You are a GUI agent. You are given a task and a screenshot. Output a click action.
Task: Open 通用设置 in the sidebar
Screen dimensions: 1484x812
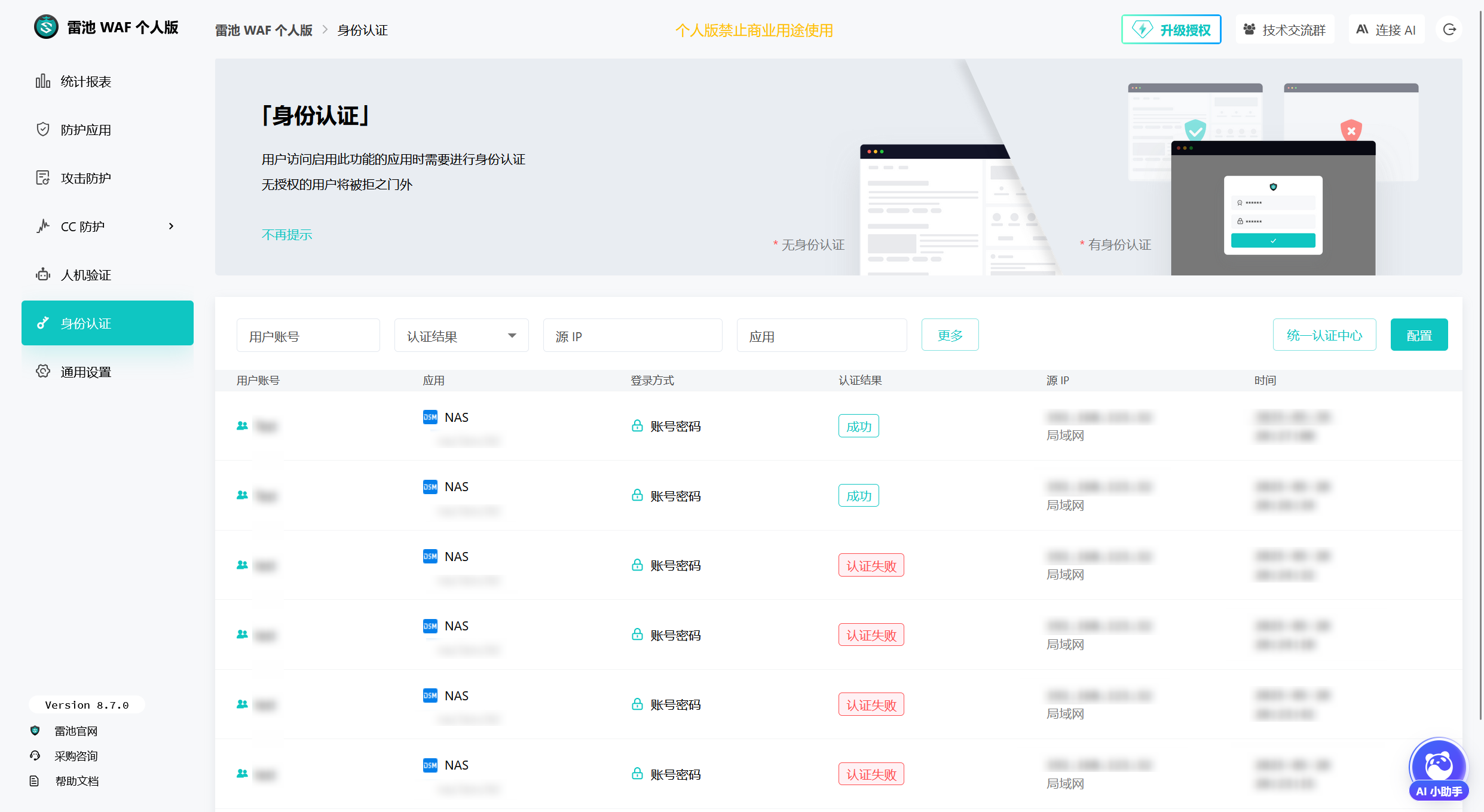[85, 372]
